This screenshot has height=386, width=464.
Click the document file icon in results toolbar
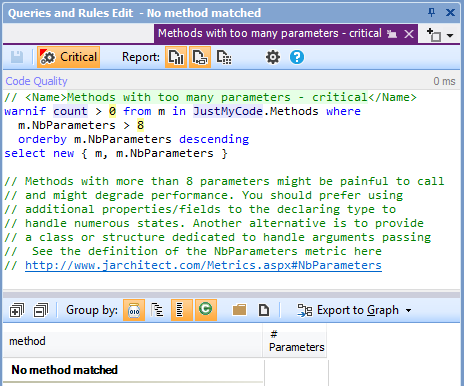[x=264, y=310]
